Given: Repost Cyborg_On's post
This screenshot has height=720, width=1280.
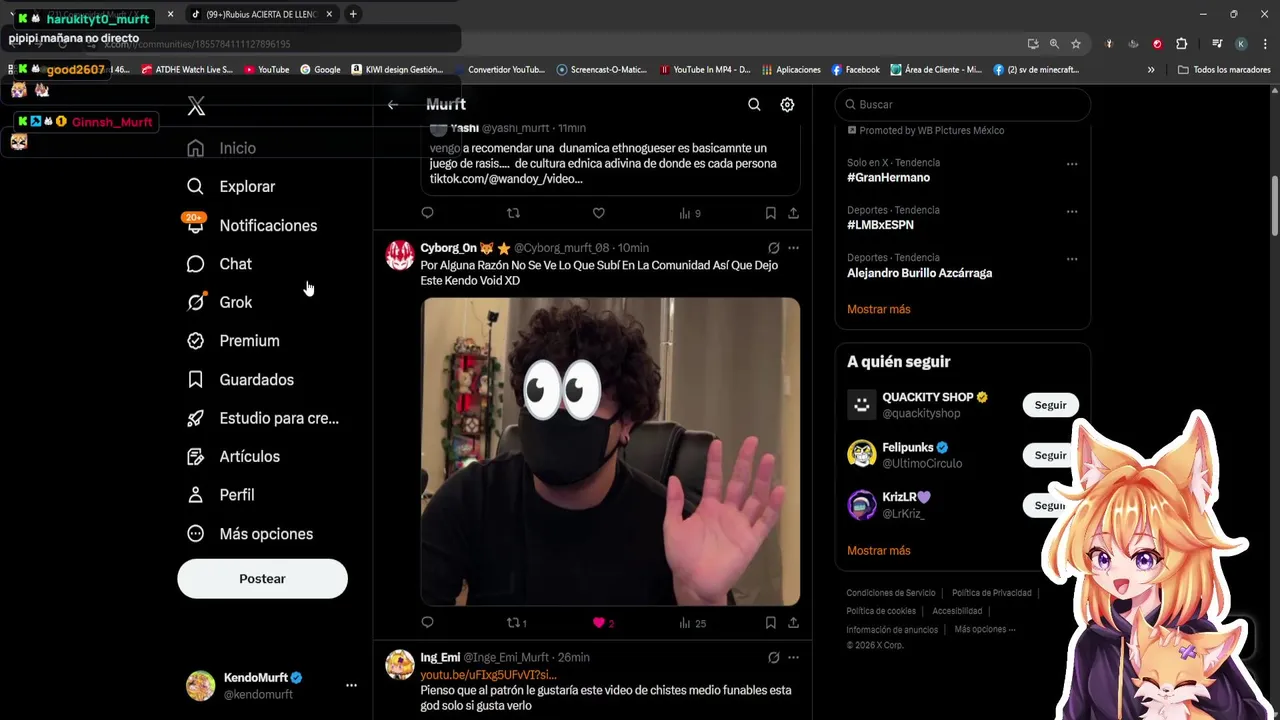Looking at the screenshot, I should pos(517,623).
